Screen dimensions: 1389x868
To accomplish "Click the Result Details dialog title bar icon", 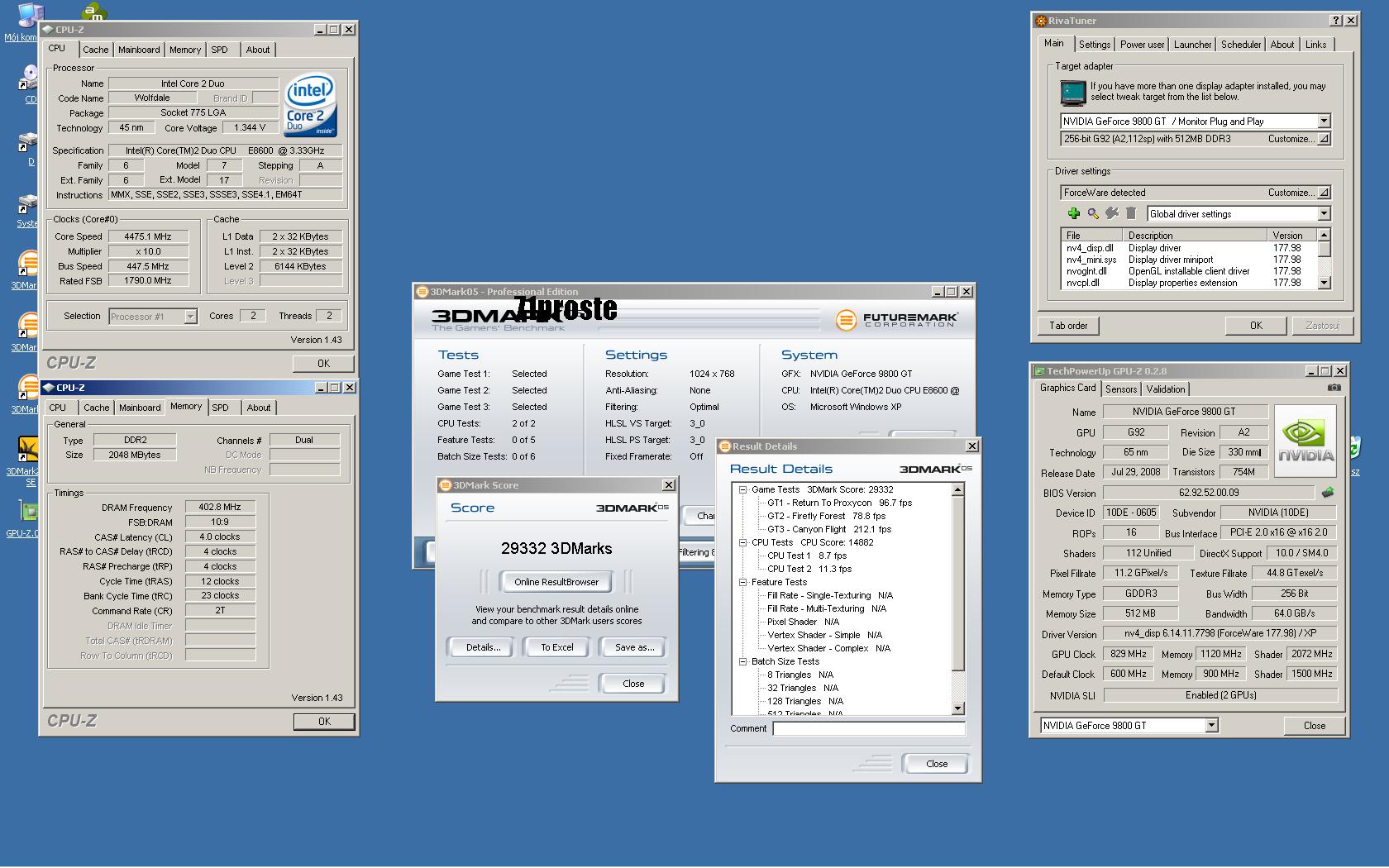I will click(x=725, y=446).
